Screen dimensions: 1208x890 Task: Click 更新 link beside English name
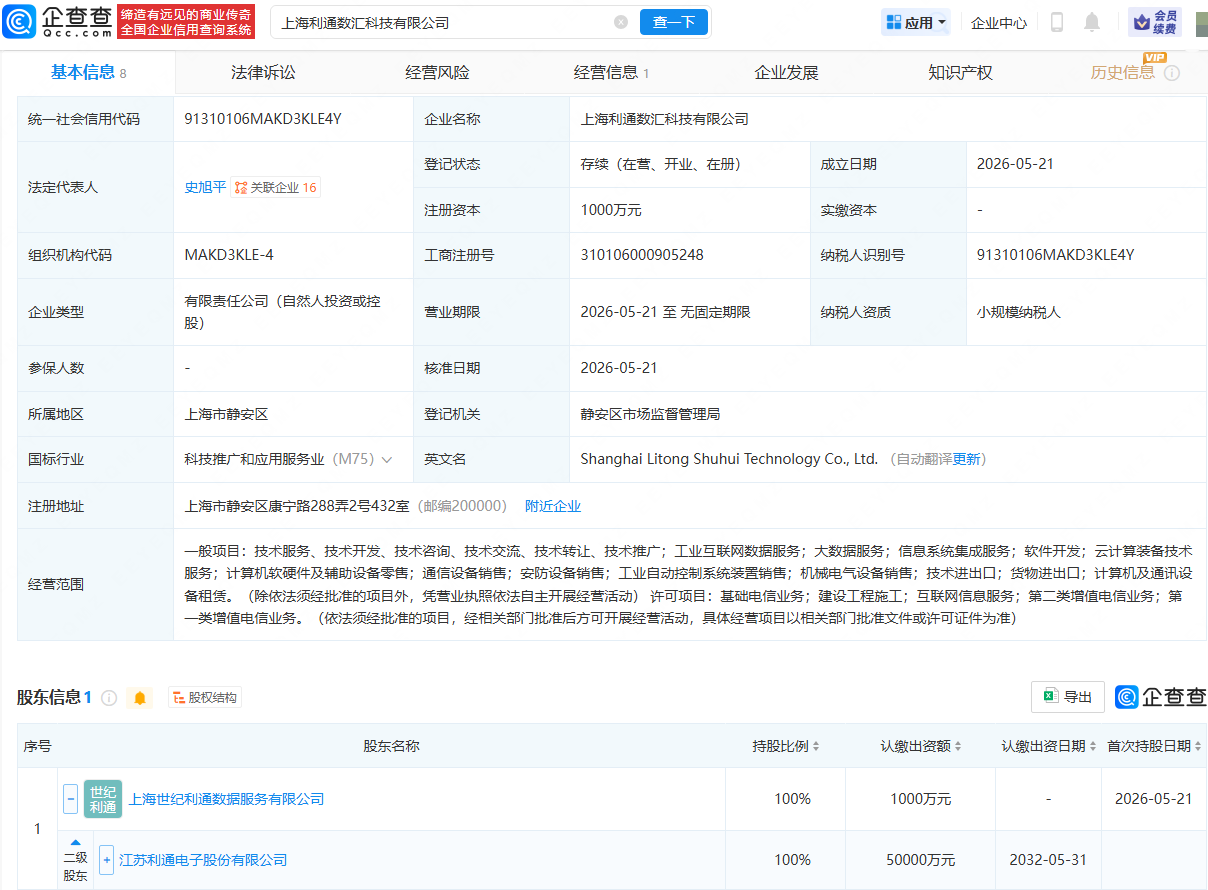967,460
